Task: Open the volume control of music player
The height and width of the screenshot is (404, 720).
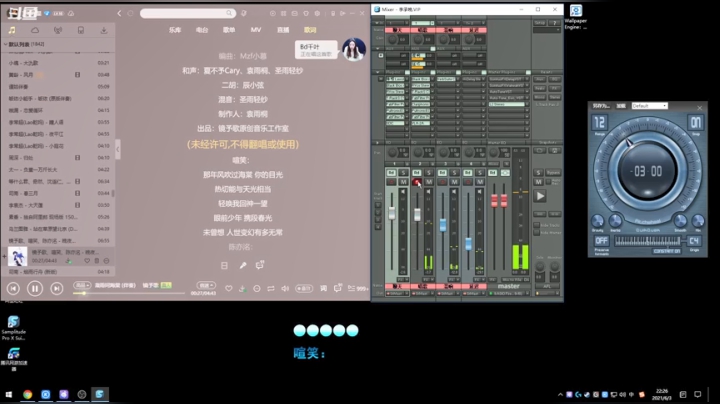Action: (x=285, y=288)
